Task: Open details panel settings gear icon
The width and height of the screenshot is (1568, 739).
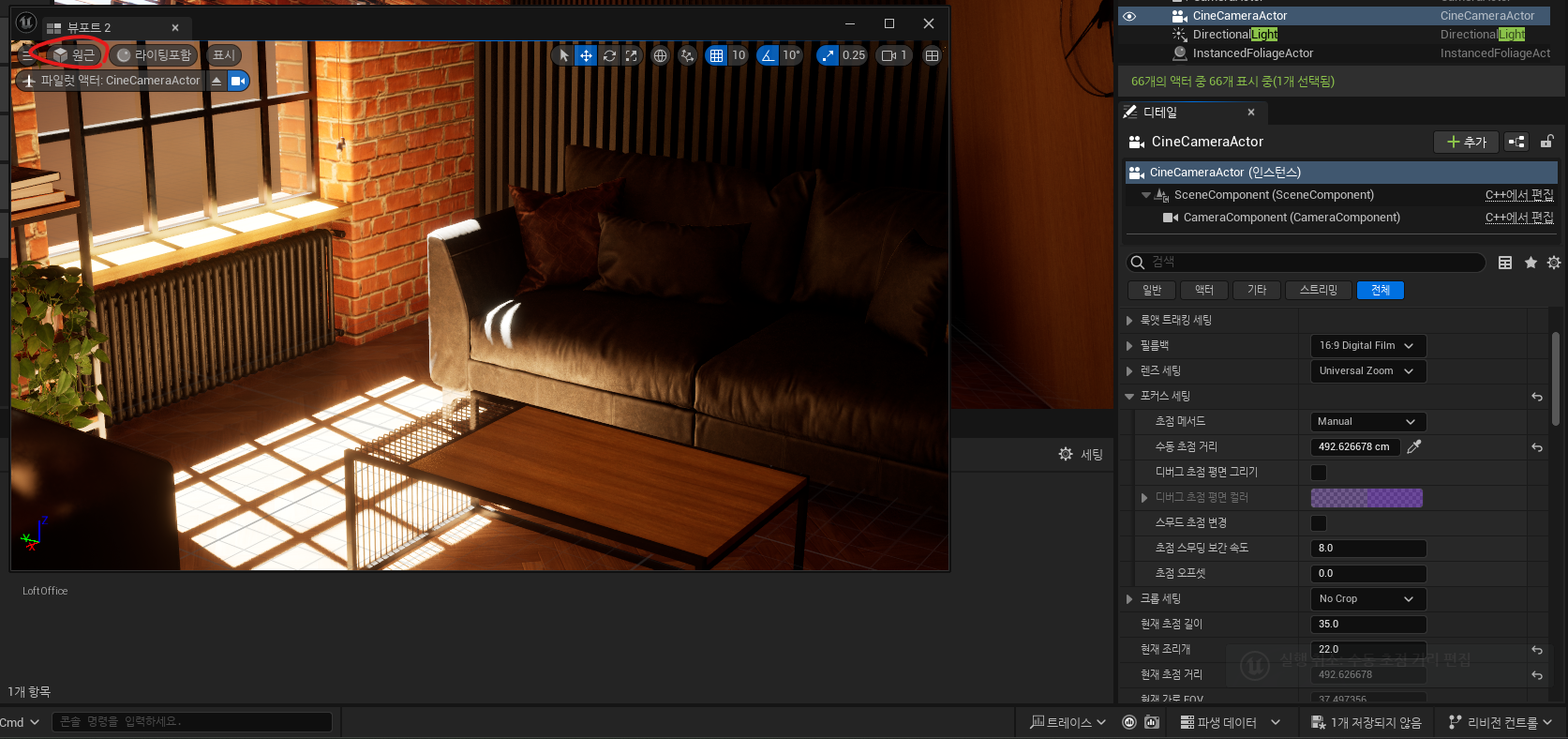Action: pos(1554,263)
